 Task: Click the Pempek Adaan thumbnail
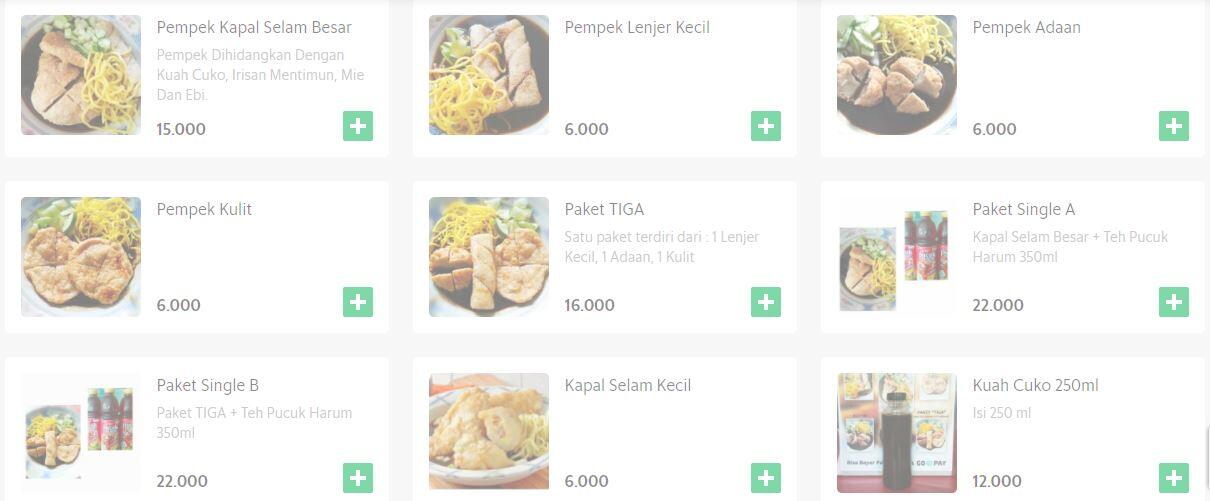click(x=897, y=75)
